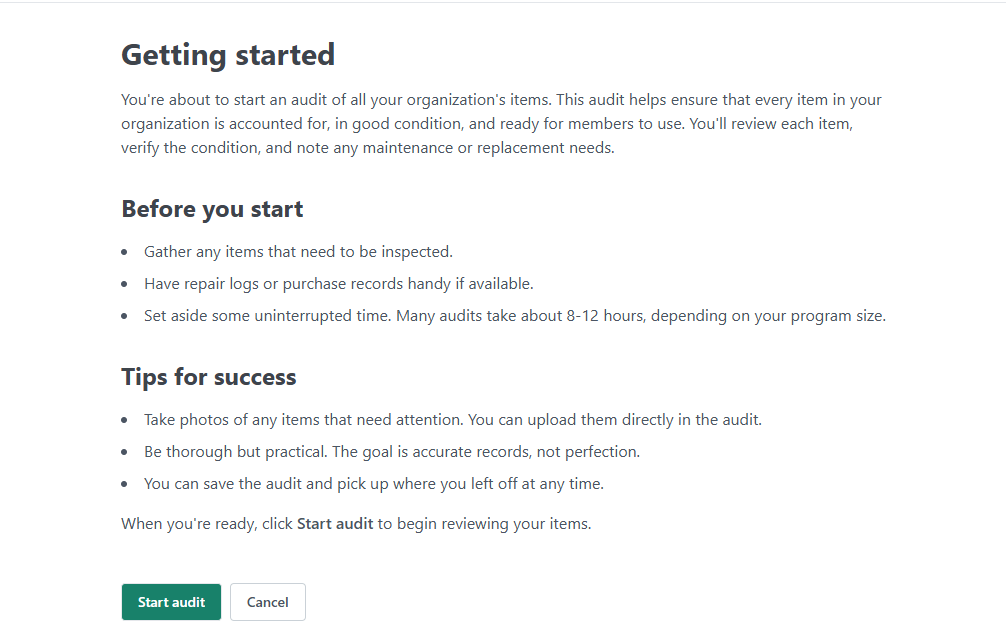1006x644 pixels.
Task: Click the intro paragraph about auditing items
Action: click(x=500, y=124)
